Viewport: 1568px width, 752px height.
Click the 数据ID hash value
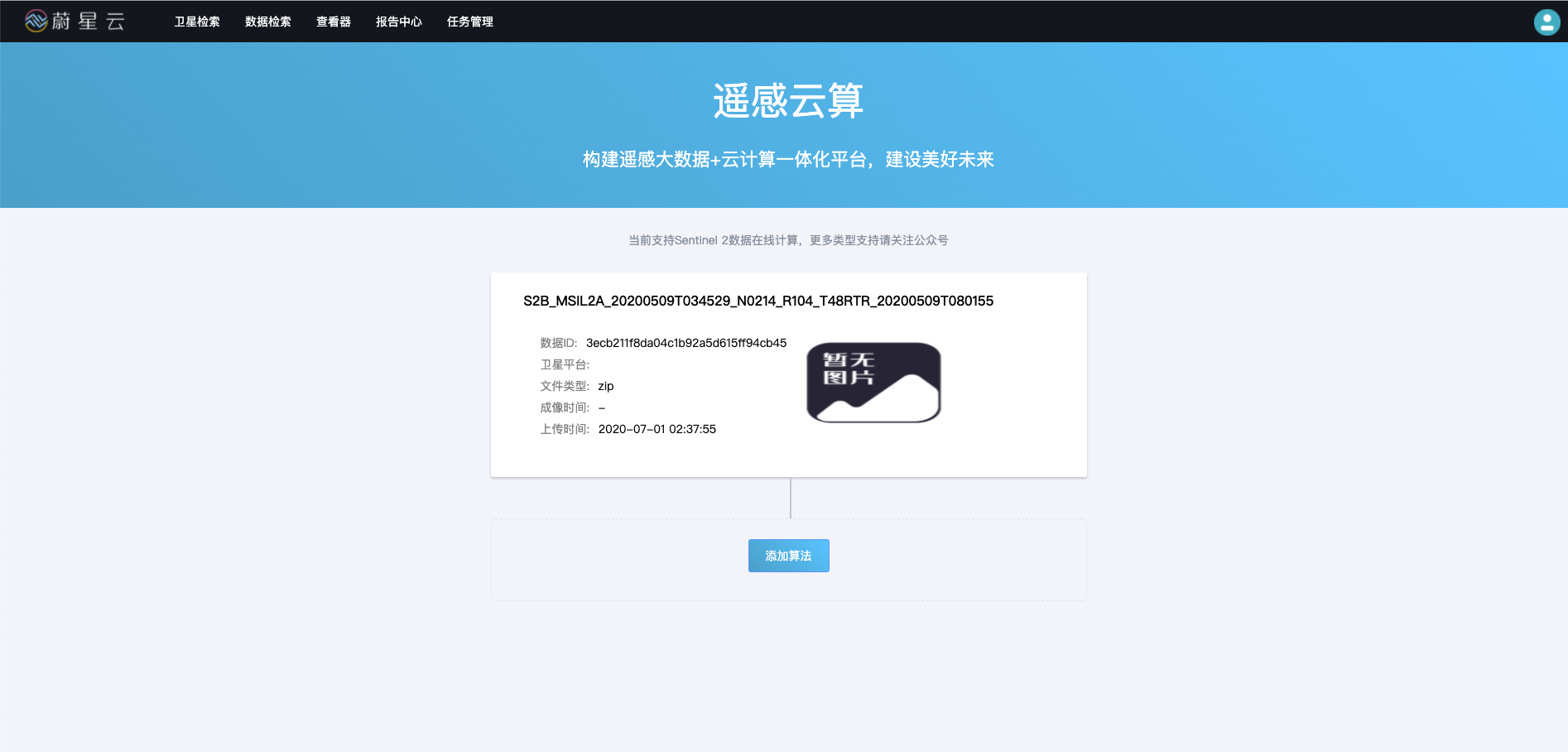point(685,343)
